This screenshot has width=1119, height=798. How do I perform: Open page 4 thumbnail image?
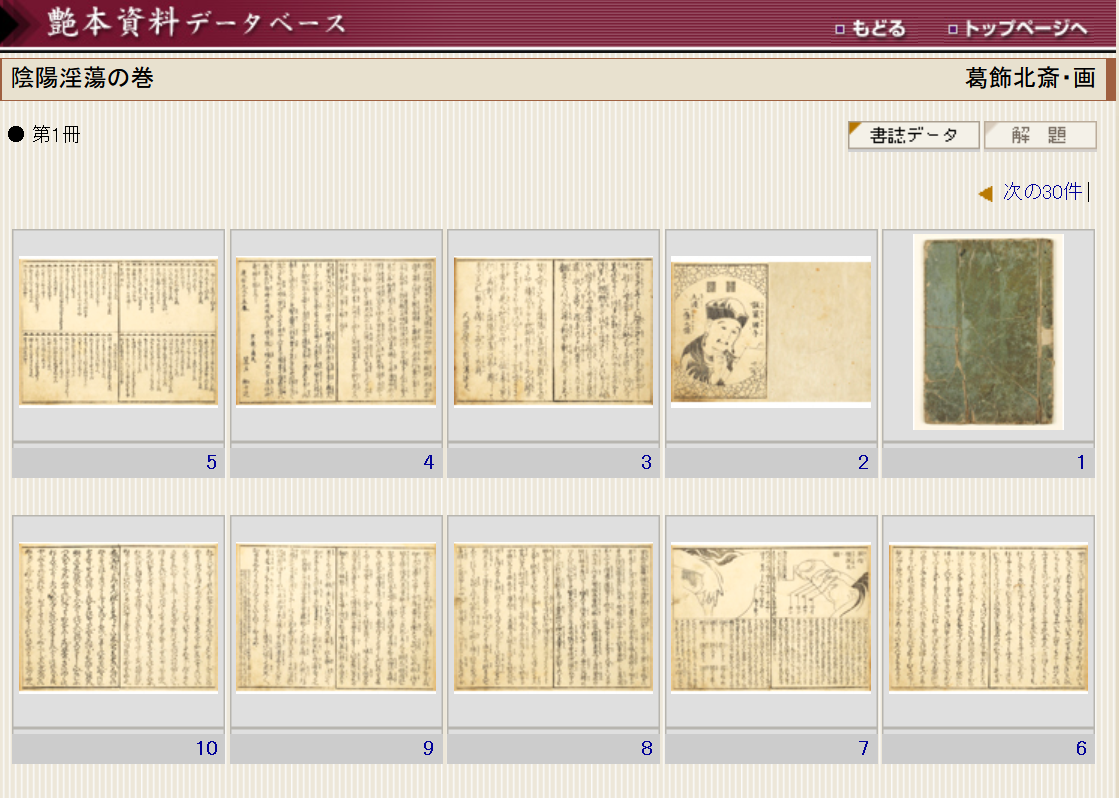pos(335,332)
